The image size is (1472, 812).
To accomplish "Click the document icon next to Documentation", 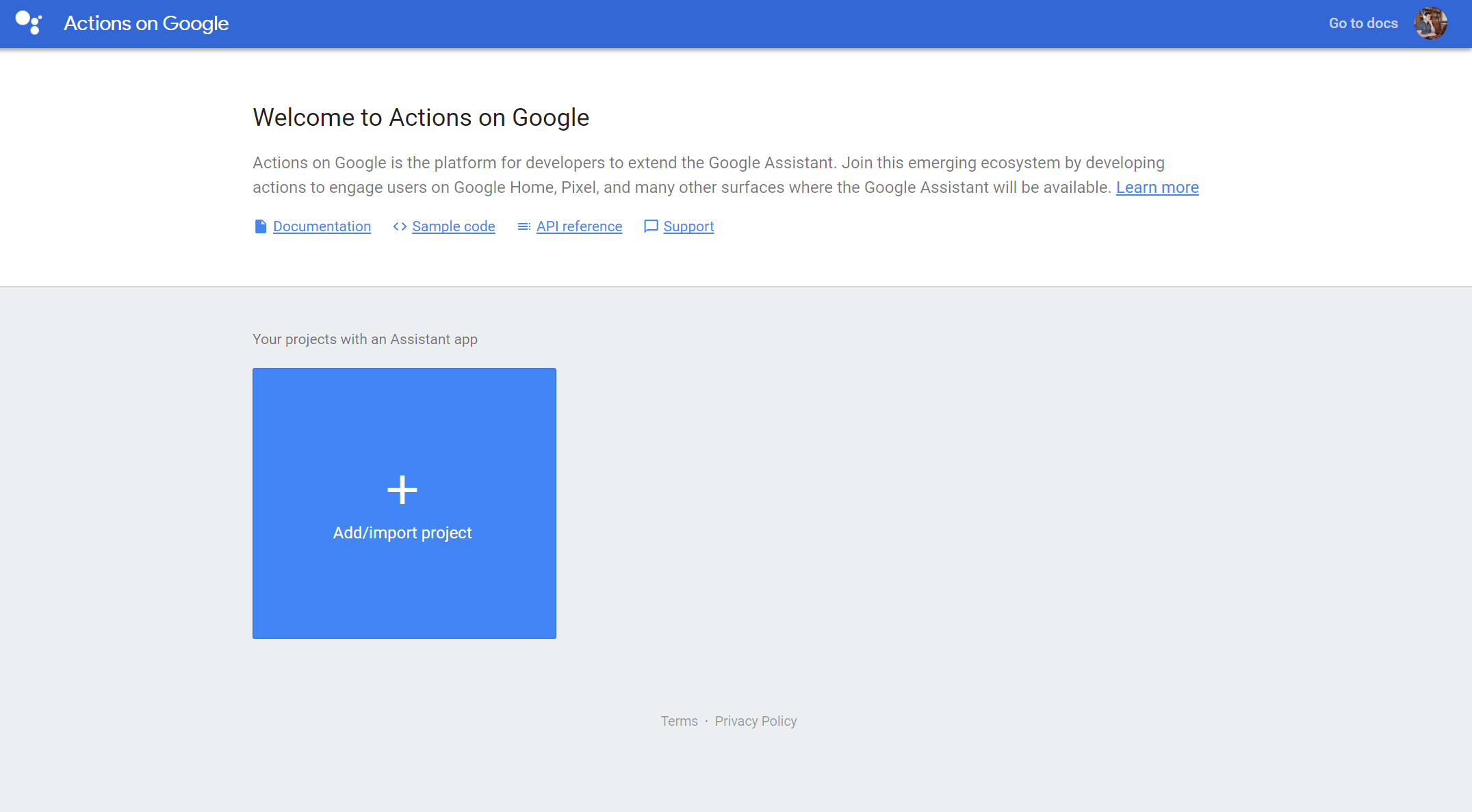I will coord(260,226).
